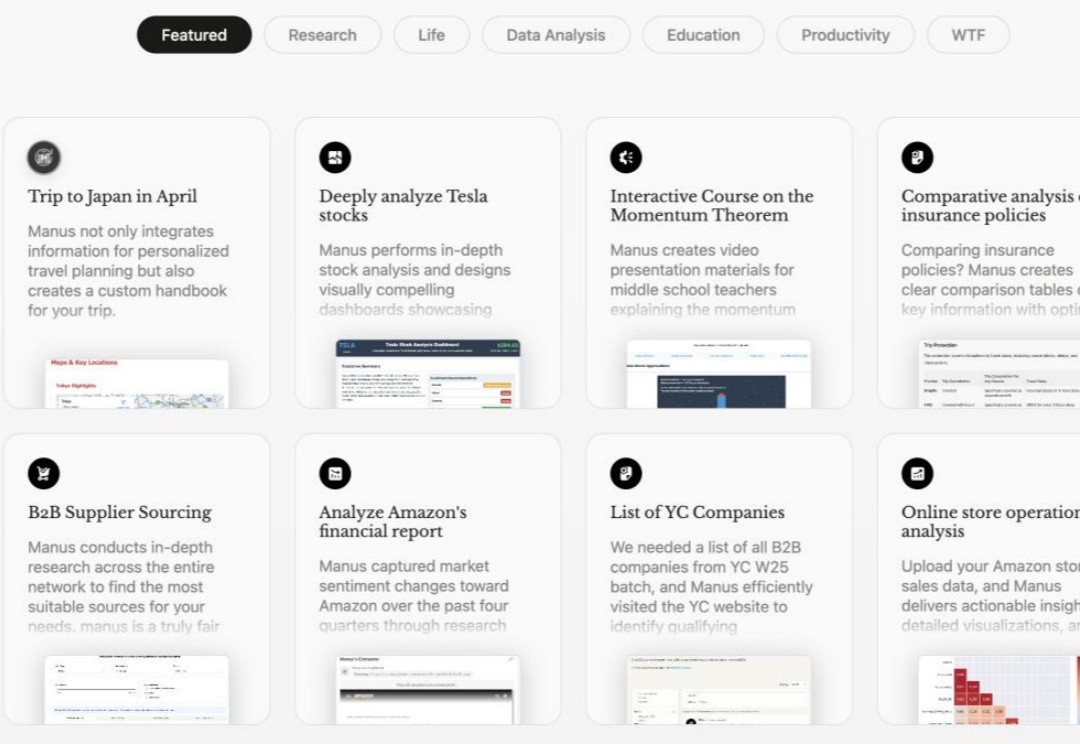Click text 'Manus creates video'
Image resolution: width=1080 pixels, height=744 pixels.
(684, 250)
